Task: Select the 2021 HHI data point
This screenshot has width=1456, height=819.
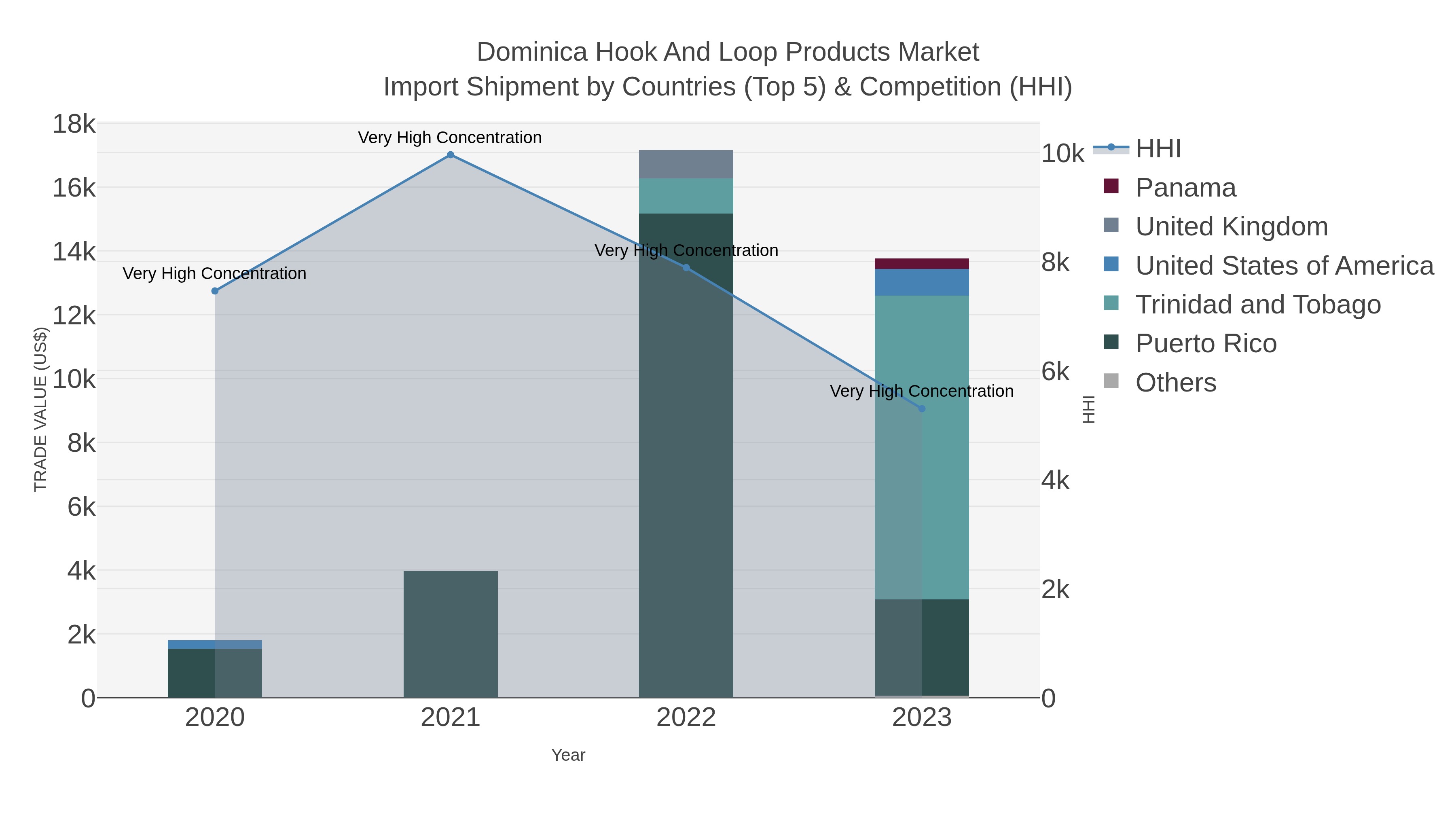Action: point(451,155)
